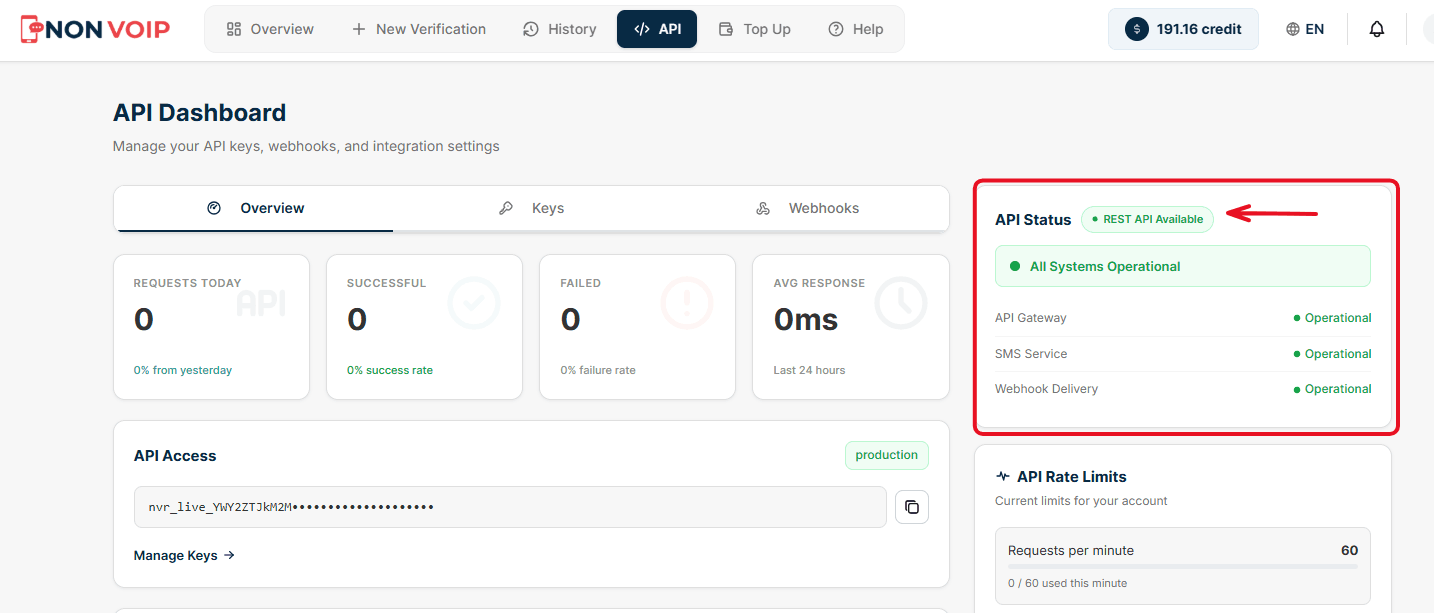Click the Failed requests card
This screenshot has width=1434, height=613.
coord(638,327)
